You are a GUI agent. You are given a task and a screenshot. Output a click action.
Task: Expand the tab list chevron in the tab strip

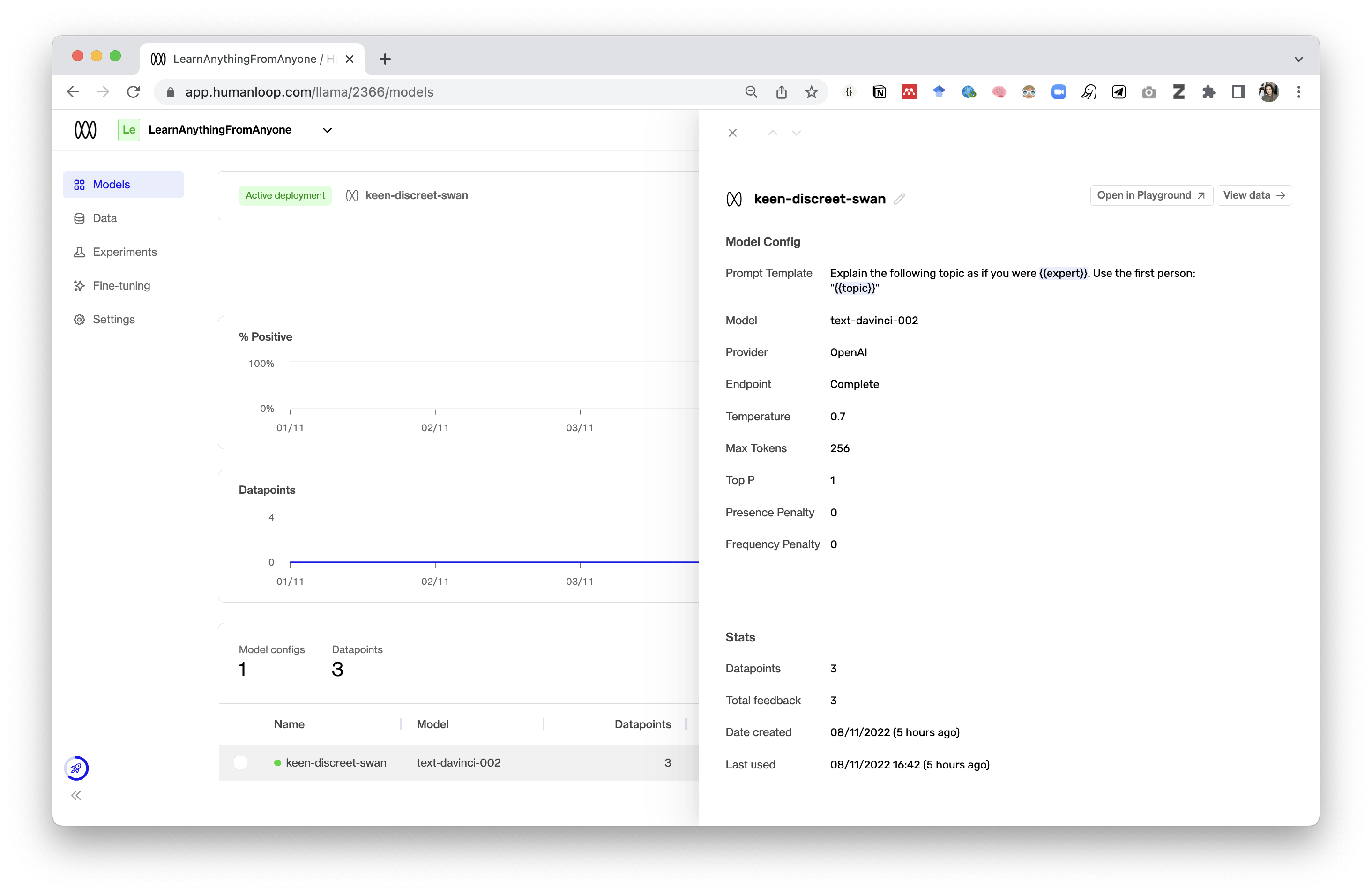[x=1298, y=59]
